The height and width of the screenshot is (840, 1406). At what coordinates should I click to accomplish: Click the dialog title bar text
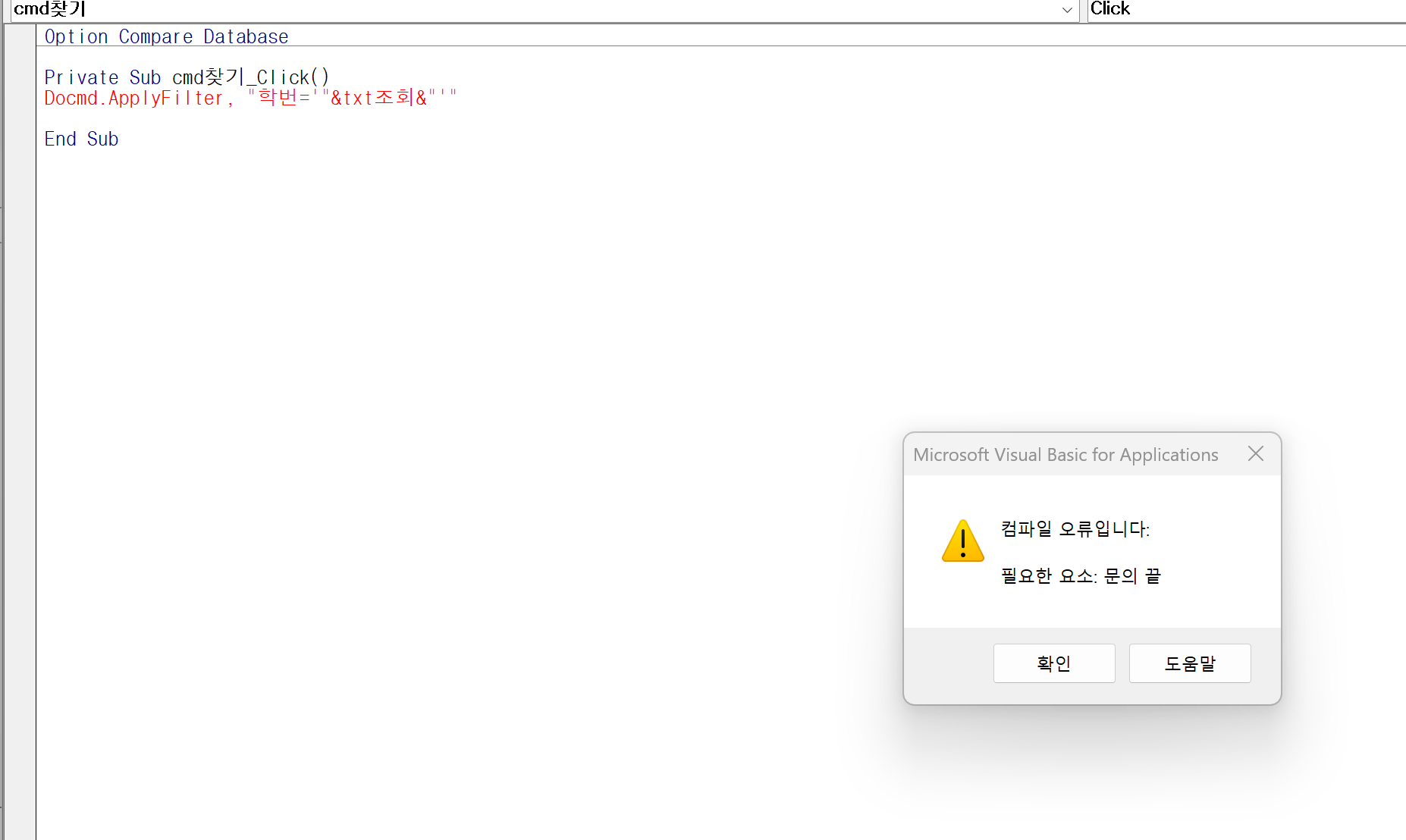1065,455
